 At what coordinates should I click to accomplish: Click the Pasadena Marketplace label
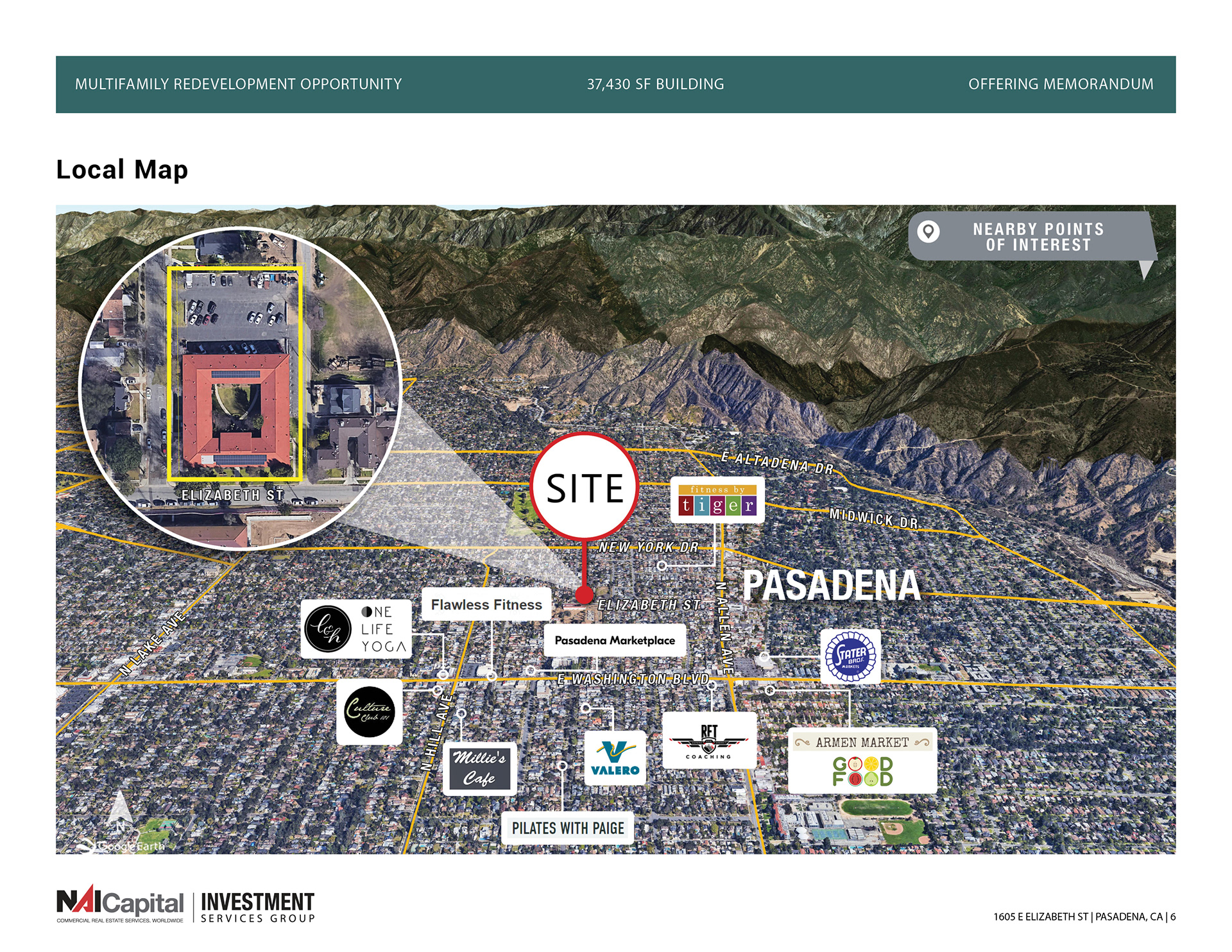[615, 640]
